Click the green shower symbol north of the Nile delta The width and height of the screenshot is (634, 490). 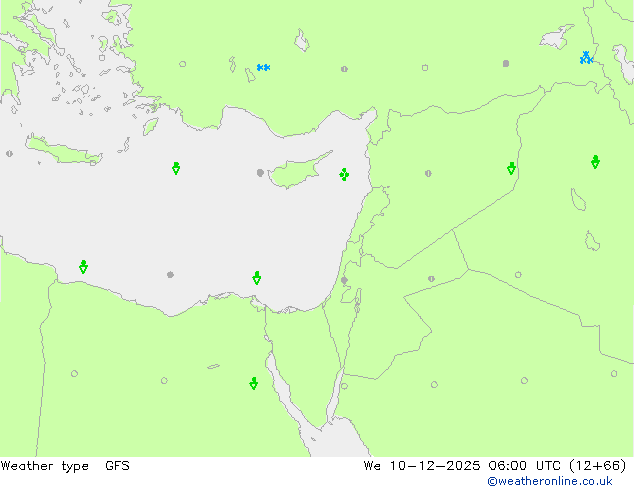[x=256, y=277]
